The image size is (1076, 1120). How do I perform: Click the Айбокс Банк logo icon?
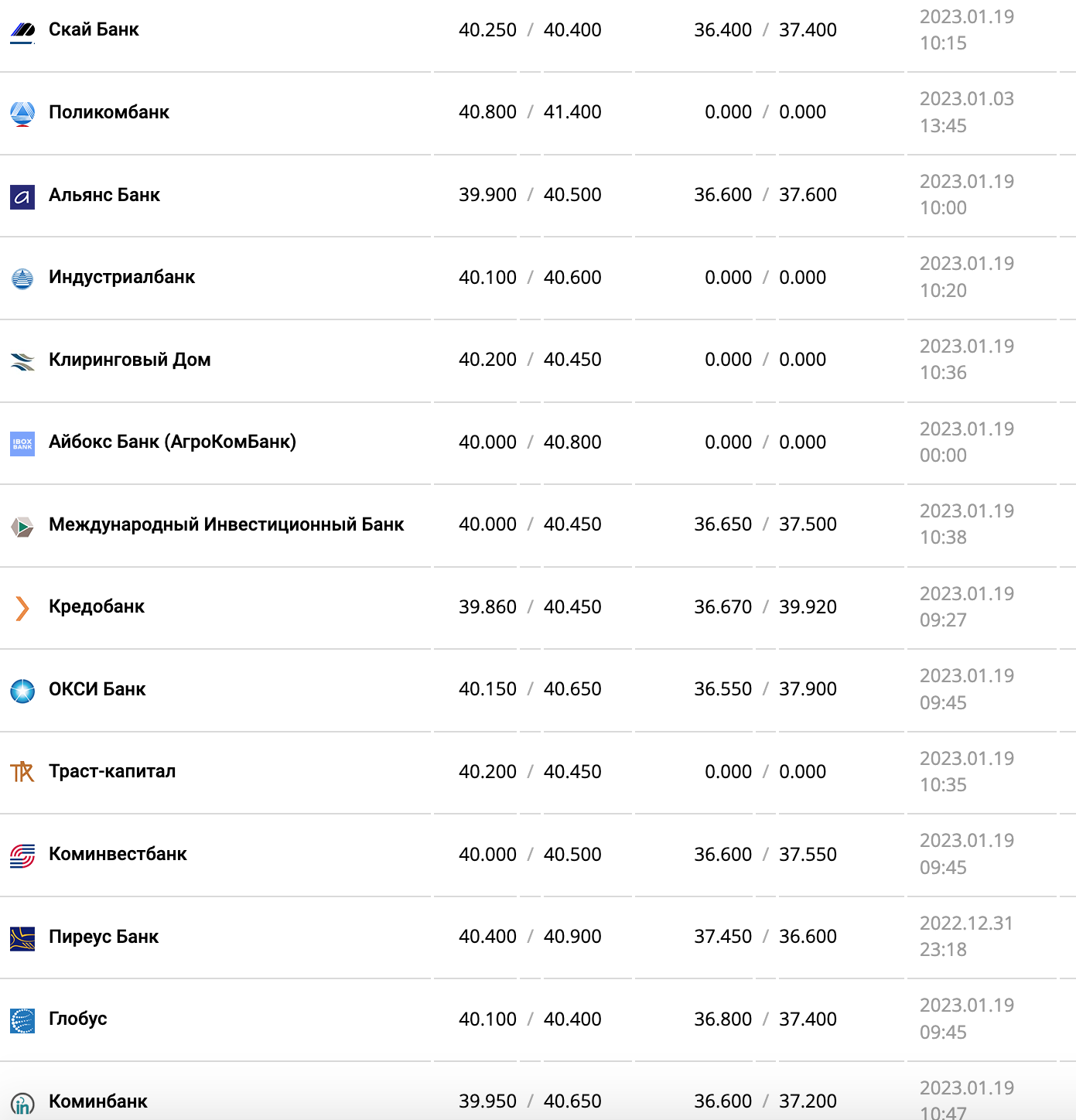(x=22, y=444)
